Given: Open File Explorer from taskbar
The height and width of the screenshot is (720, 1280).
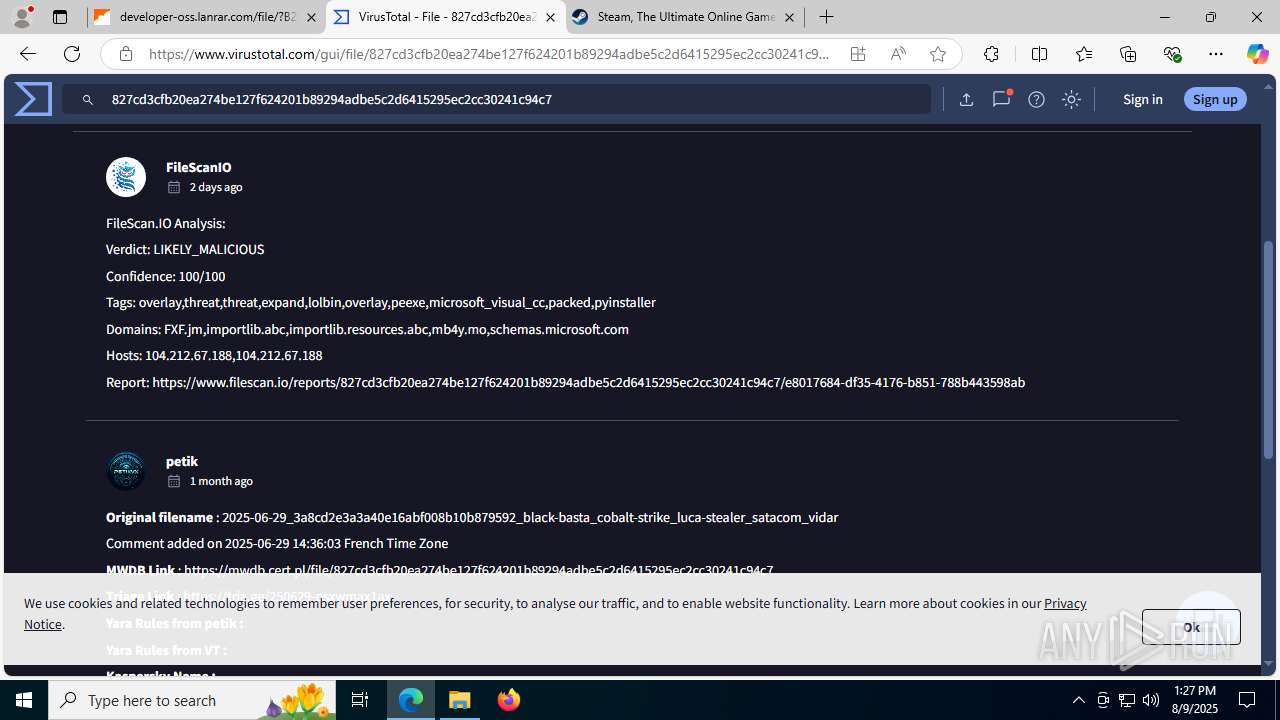Looking at the screenshot, I should [460, 700].
